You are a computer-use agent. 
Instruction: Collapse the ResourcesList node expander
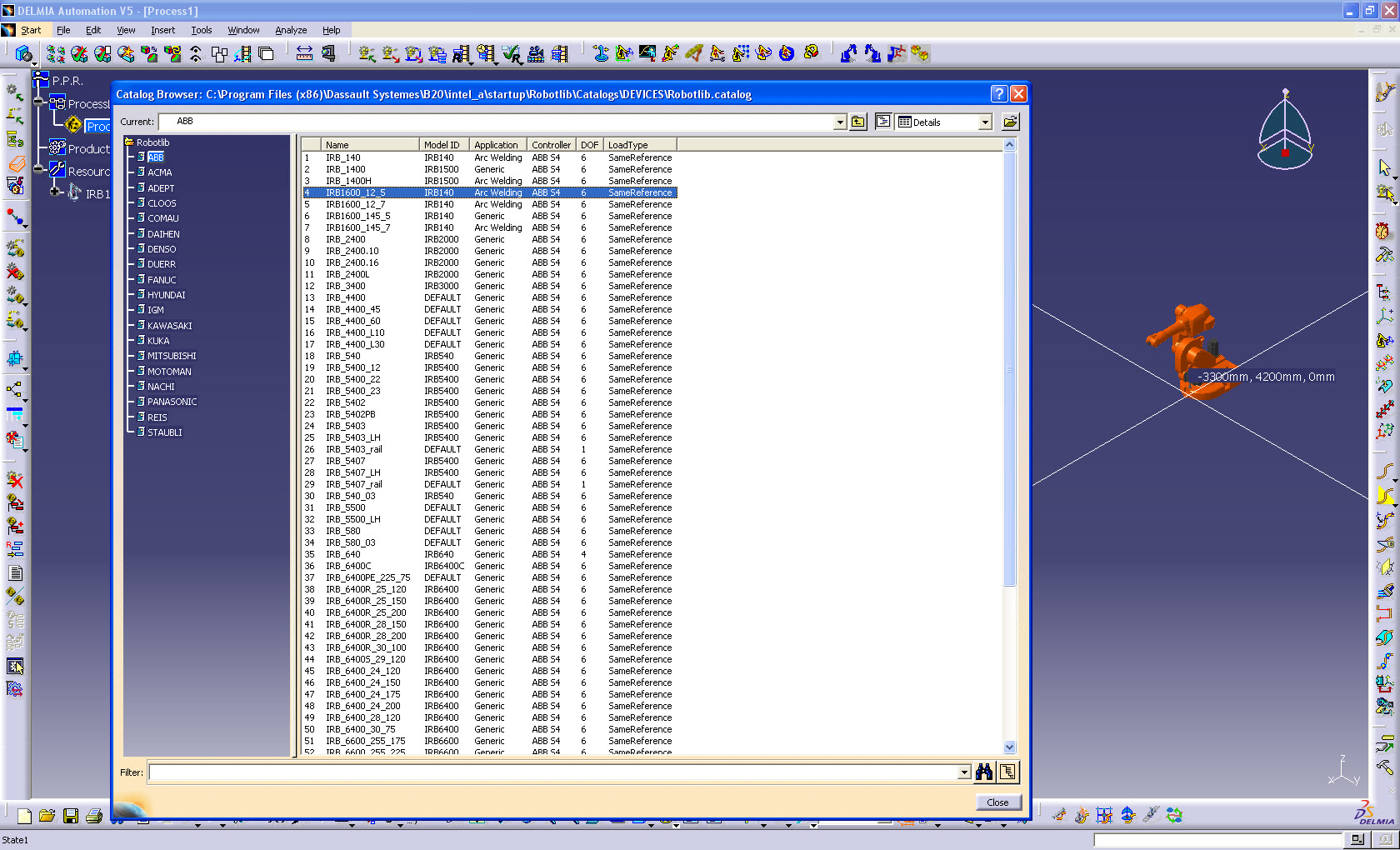pos(38,168)
